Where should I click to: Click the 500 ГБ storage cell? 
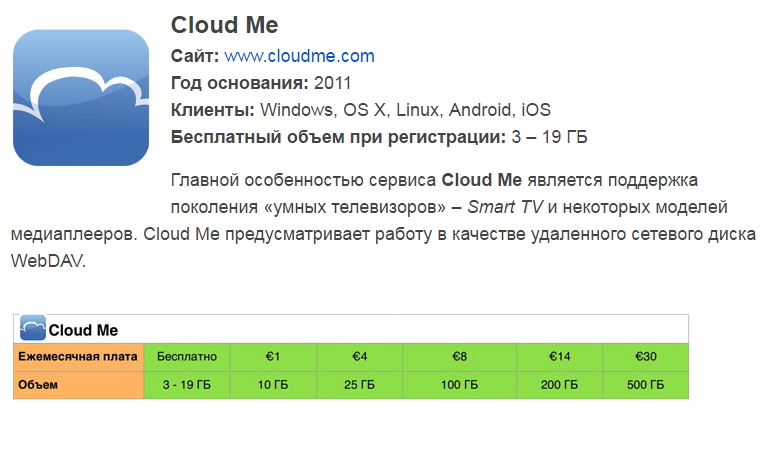click(646, 385)
